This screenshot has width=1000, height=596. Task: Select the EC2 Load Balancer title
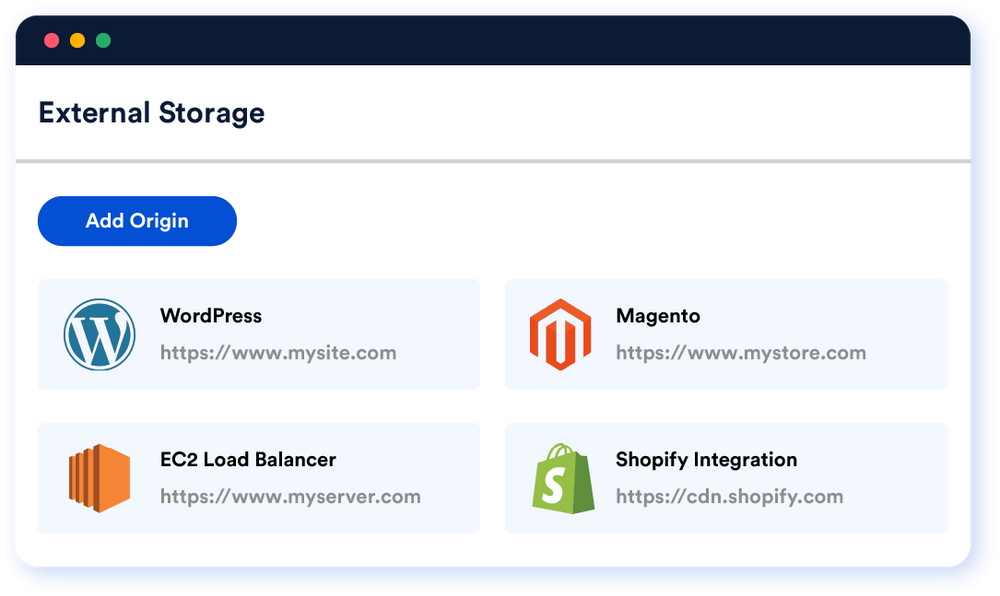248,460
